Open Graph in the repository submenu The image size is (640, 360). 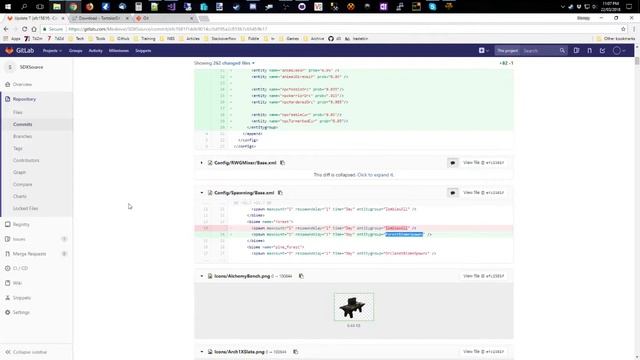coord(19,172)
